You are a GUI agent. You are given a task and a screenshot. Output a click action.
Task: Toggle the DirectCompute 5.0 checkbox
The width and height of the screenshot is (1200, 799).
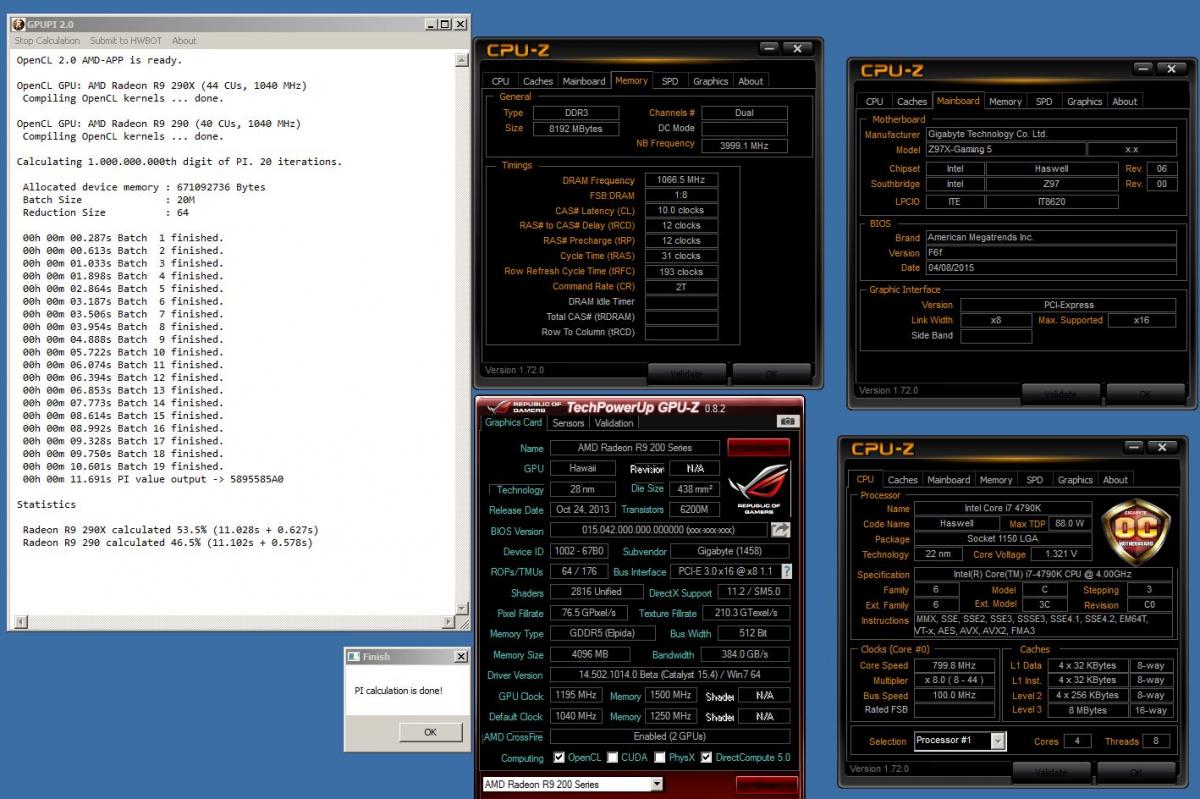point(707,758)
